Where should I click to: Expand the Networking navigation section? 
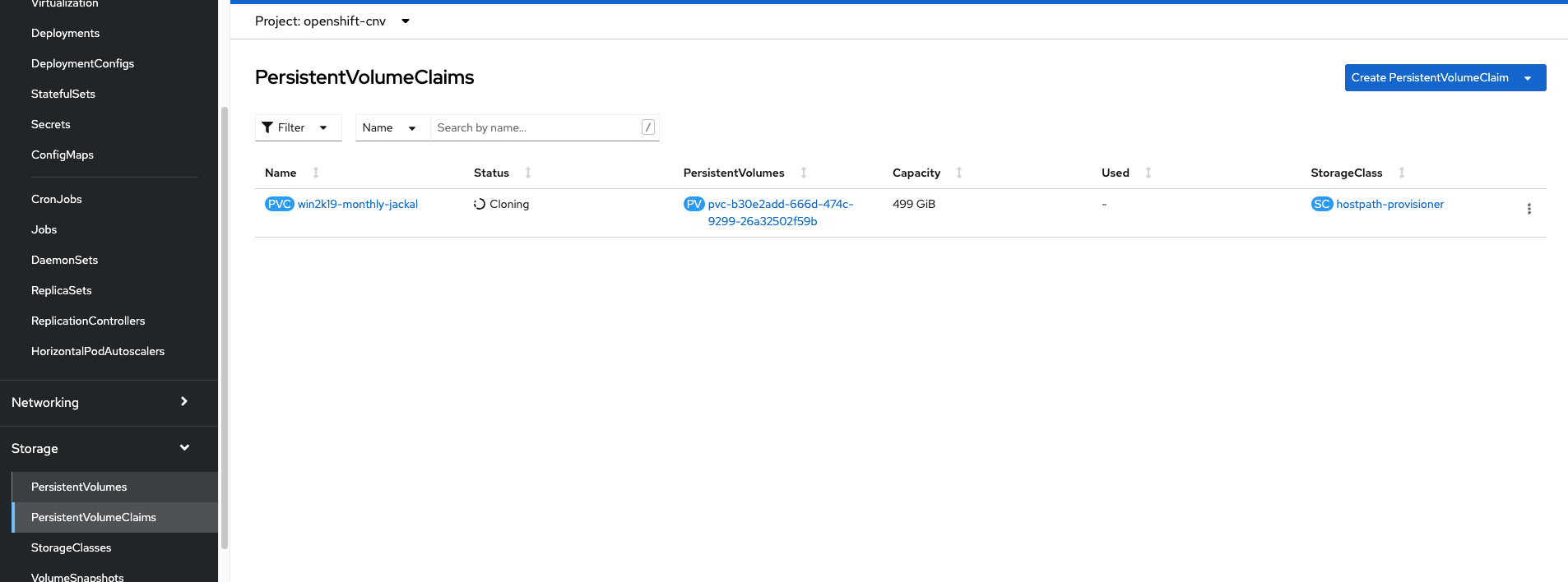(109, 402)
